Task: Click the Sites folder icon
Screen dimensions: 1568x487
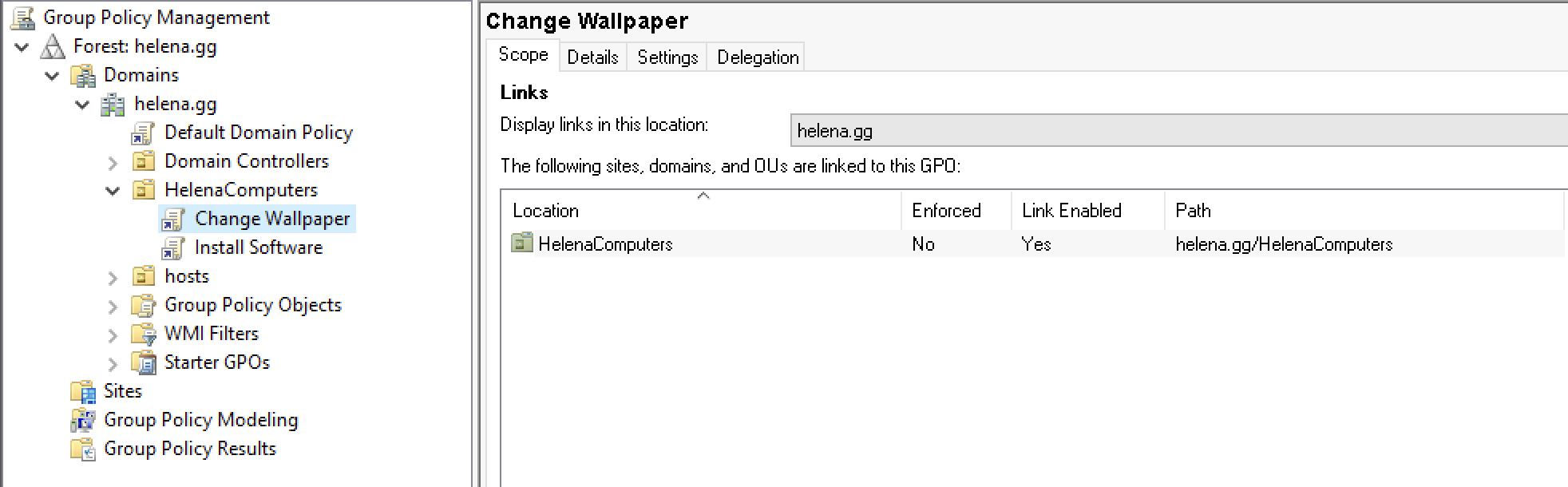Action: [x=83, y=391]
